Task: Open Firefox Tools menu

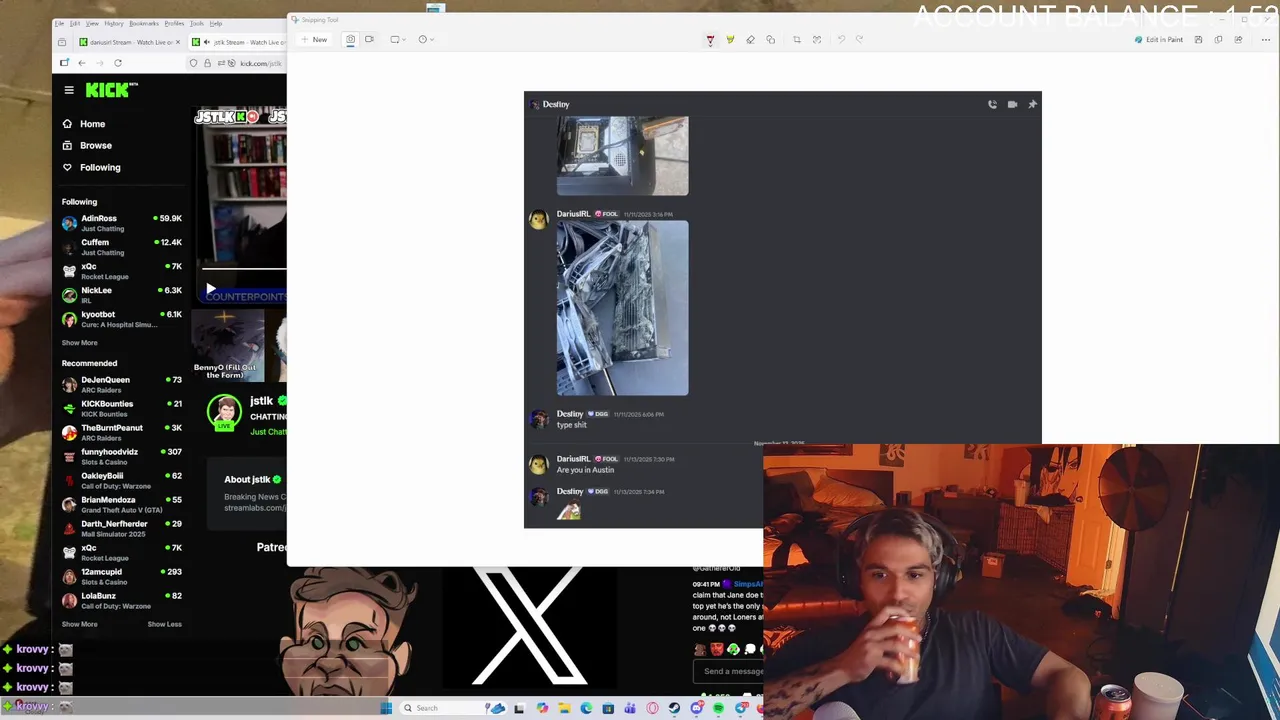Action: click(196, 23)
